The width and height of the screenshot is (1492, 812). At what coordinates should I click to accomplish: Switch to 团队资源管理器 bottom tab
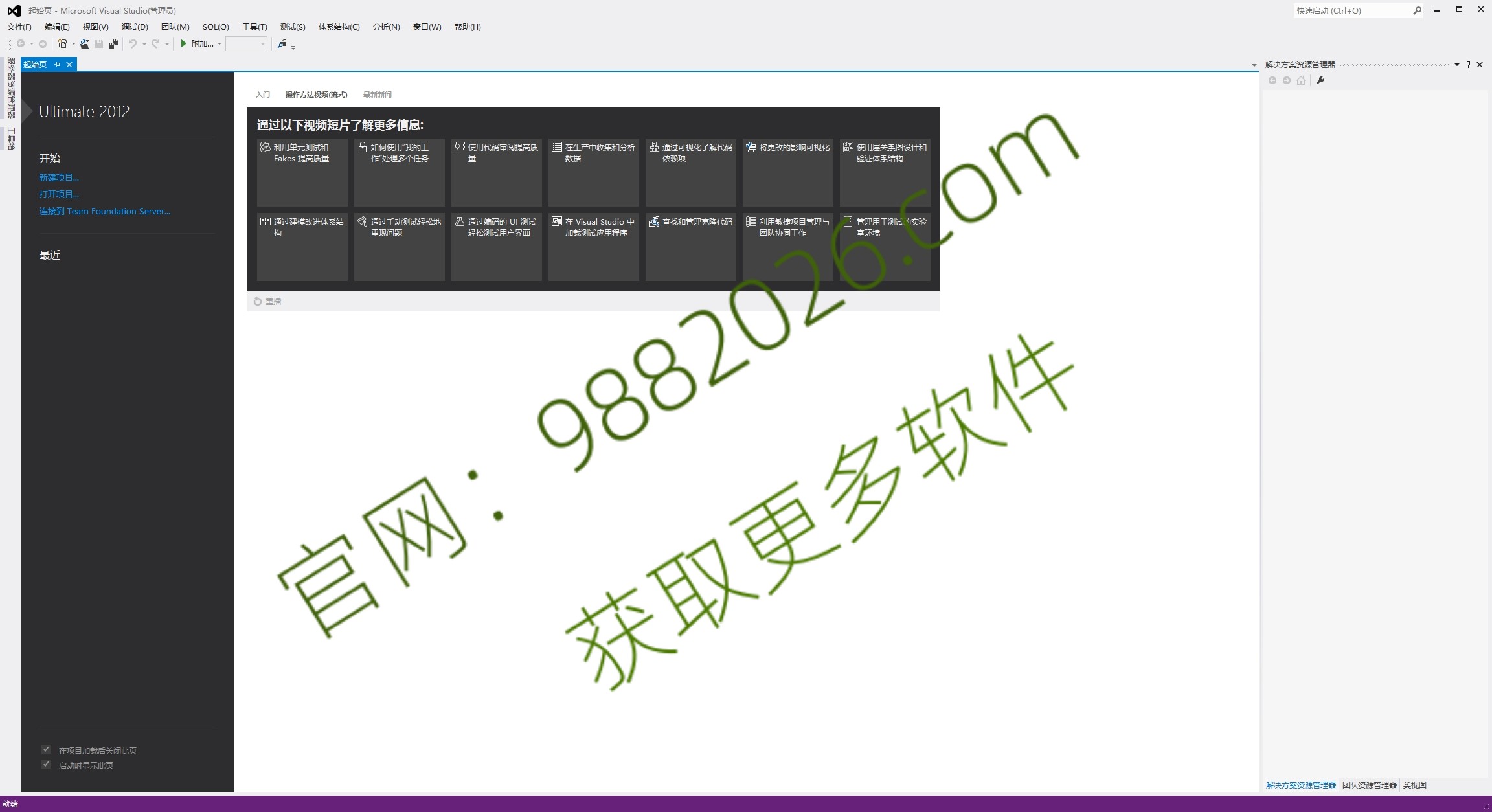[1370, 785]
